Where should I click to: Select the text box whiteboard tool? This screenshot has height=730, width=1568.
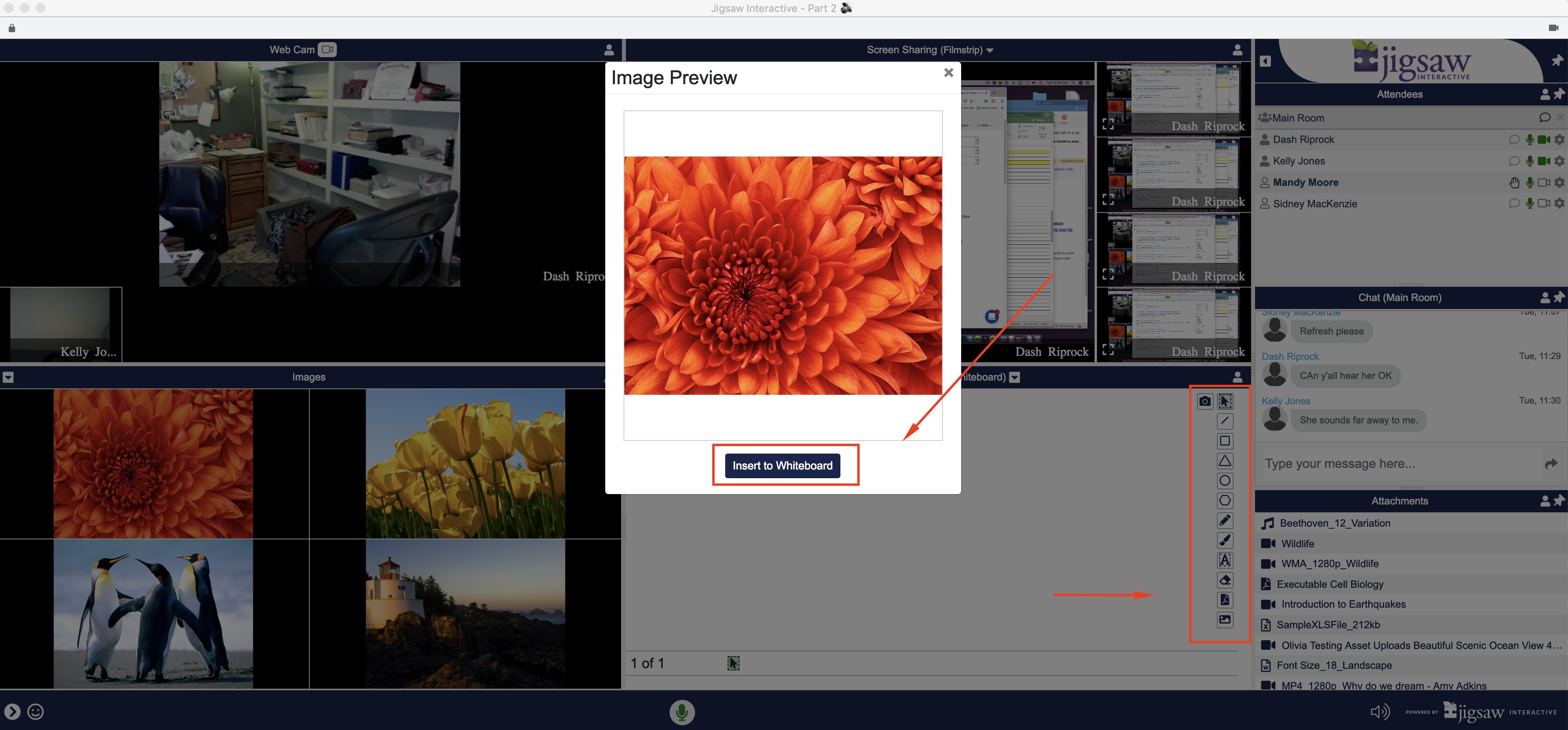[1225, 560]
